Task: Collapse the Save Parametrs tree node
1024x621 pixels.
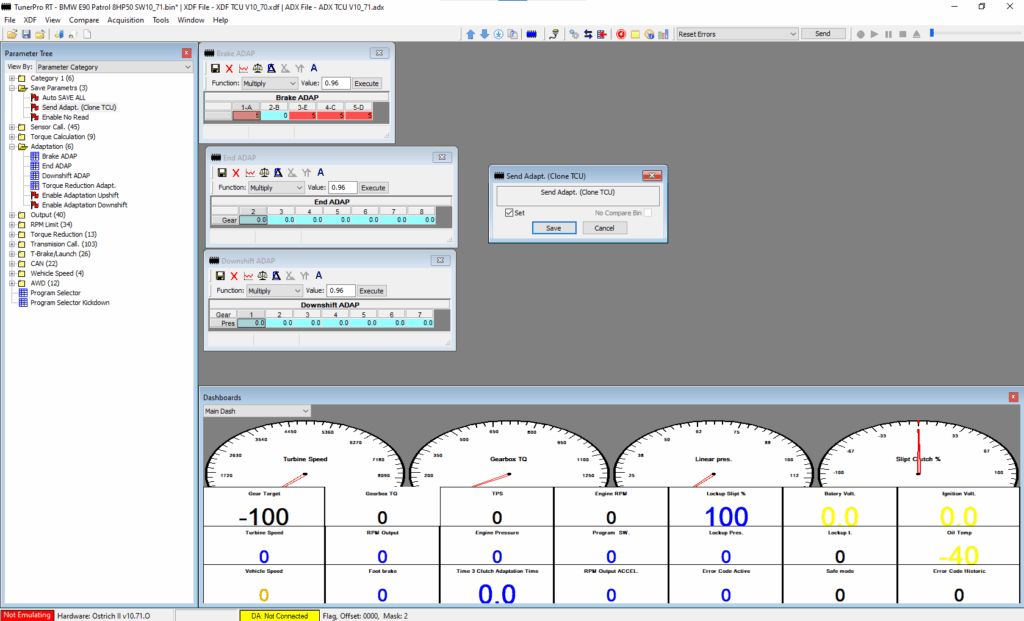Action: (12, 88)
